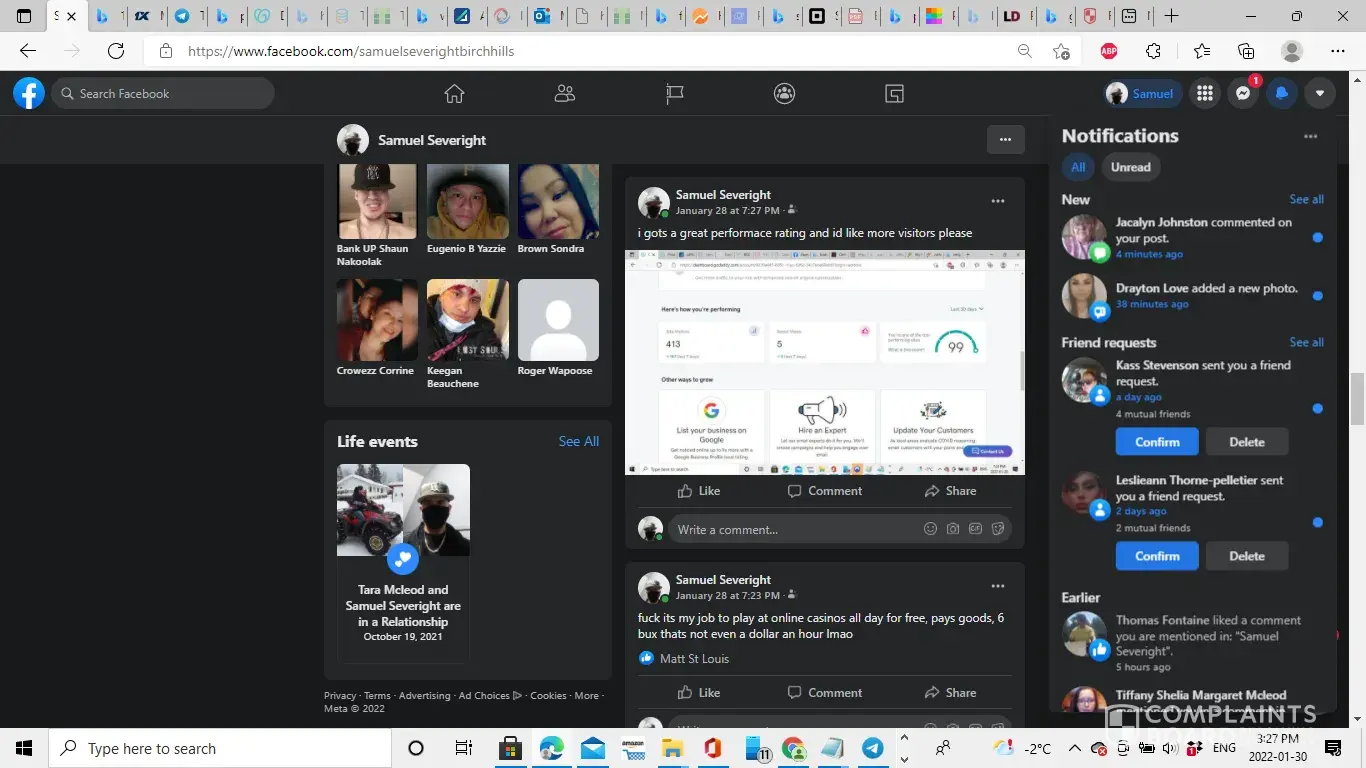
Task: Open the Groups icon in top navigation
Action: click(x=784, y=94)
